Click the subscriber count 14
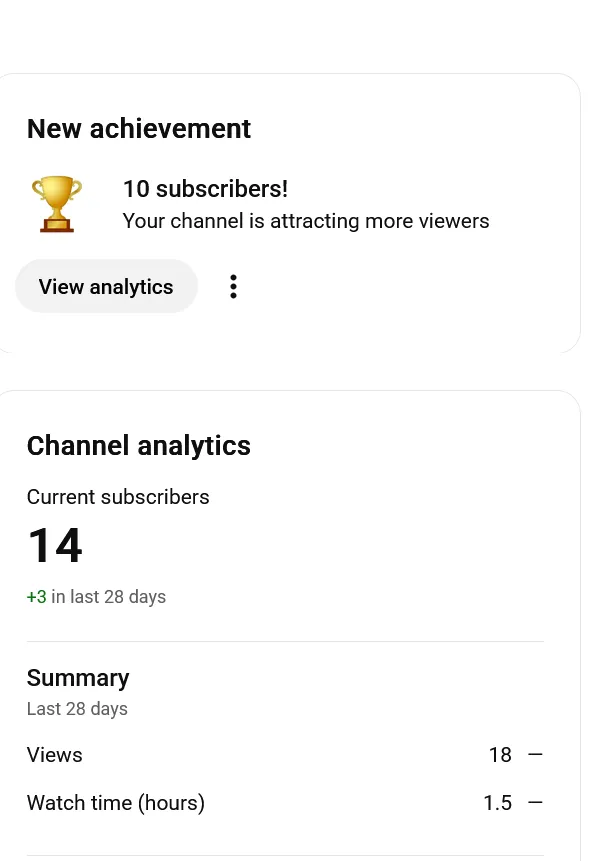591x861 pixels. click(x=55, y=545)
